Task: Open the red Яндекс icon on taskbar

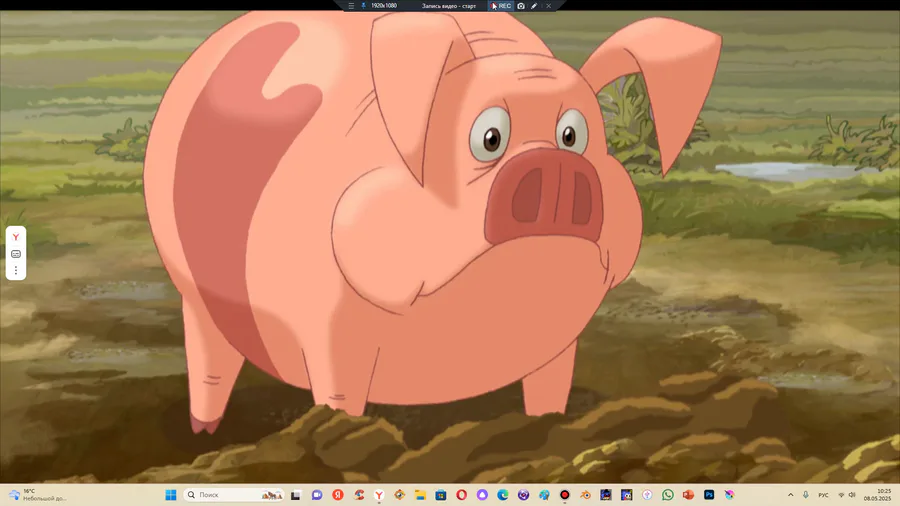Action: point(338,495)
